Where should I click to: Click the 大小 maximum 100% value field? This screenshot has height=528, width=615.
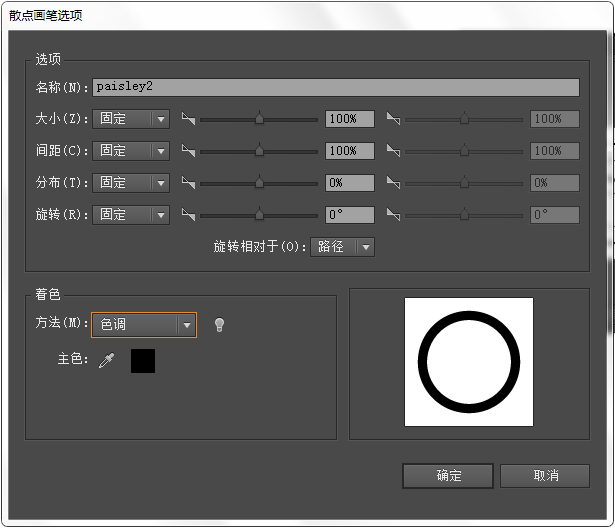pos(555,119)
